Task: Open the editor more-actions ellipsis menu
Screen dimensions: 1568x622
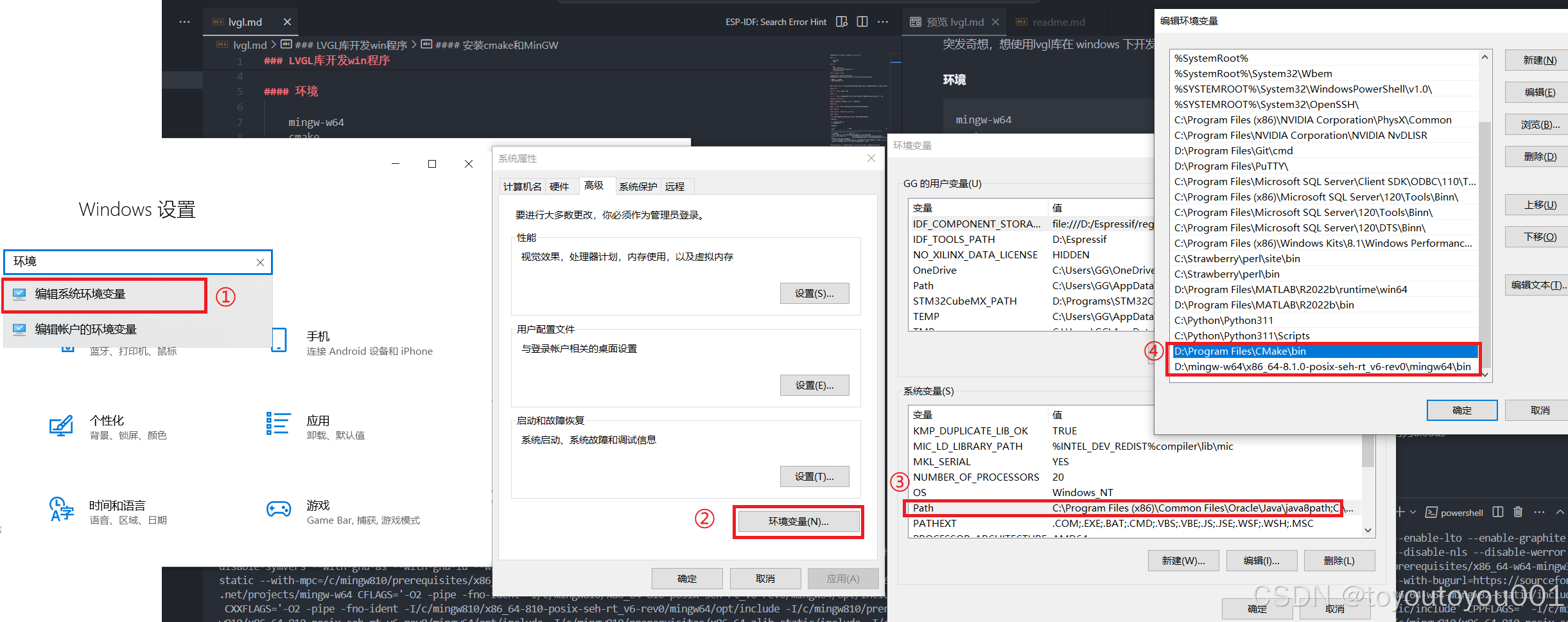Action: click(x=882, y=21)
